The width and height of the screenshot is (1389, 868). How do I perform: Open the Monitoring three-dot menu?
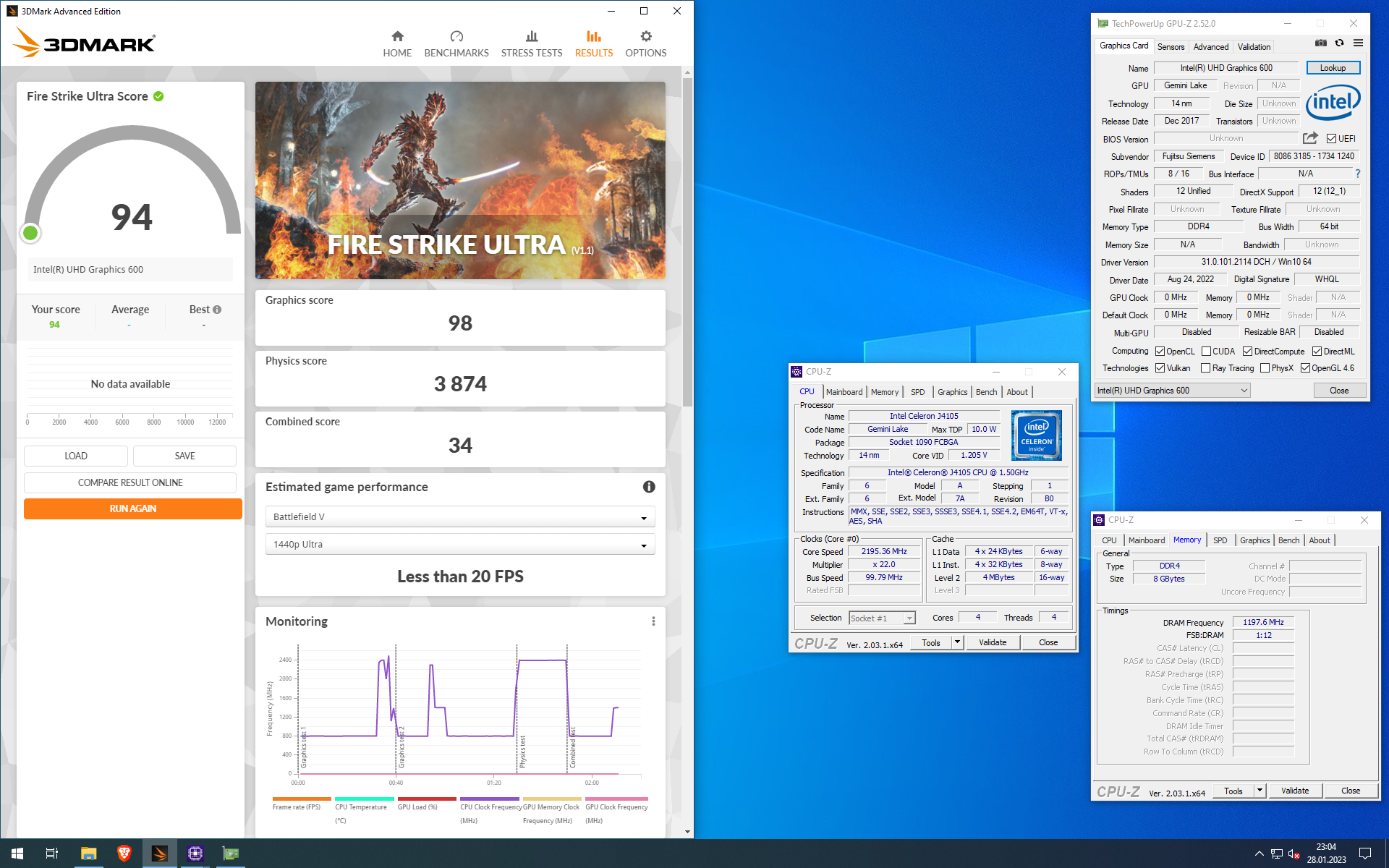pyautogui.click(x=653, y=621)
